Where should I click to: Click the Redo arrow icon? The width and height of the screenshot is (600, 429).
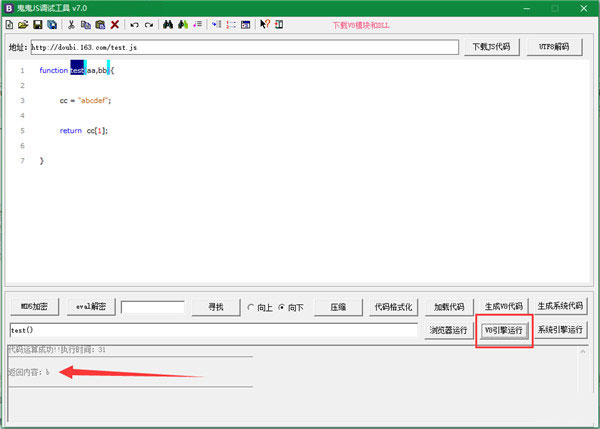point(148,24)
